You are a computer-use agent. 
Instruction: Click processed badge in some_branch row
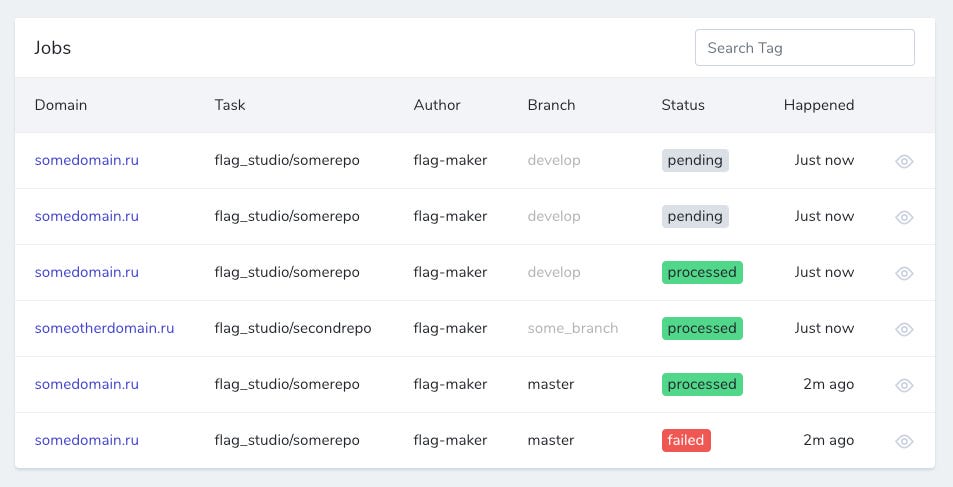tap(702, 328)
